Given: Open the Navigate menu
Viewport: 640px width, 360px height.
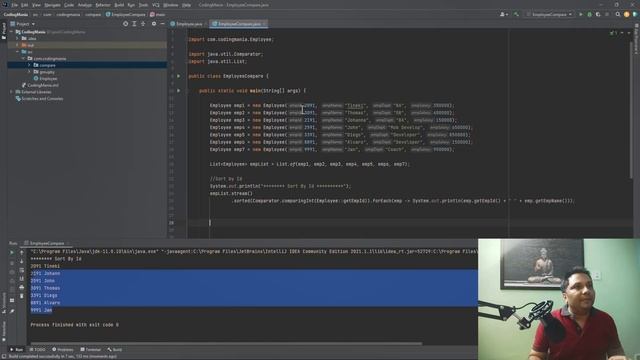Looking at the screenshot, I should click(52, 5).
